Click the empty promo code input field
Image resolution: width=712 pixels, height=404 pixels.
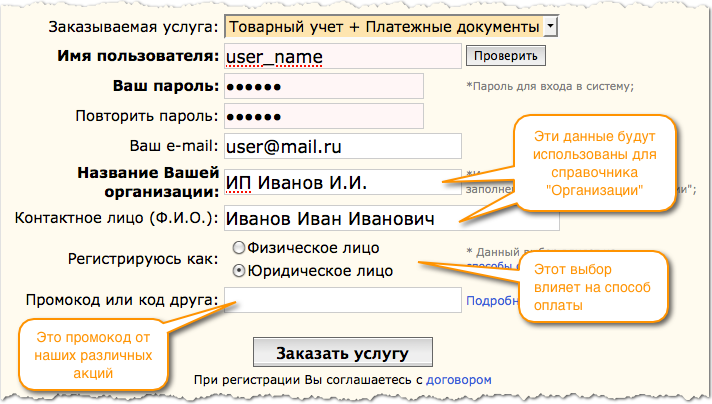point(342,300)
